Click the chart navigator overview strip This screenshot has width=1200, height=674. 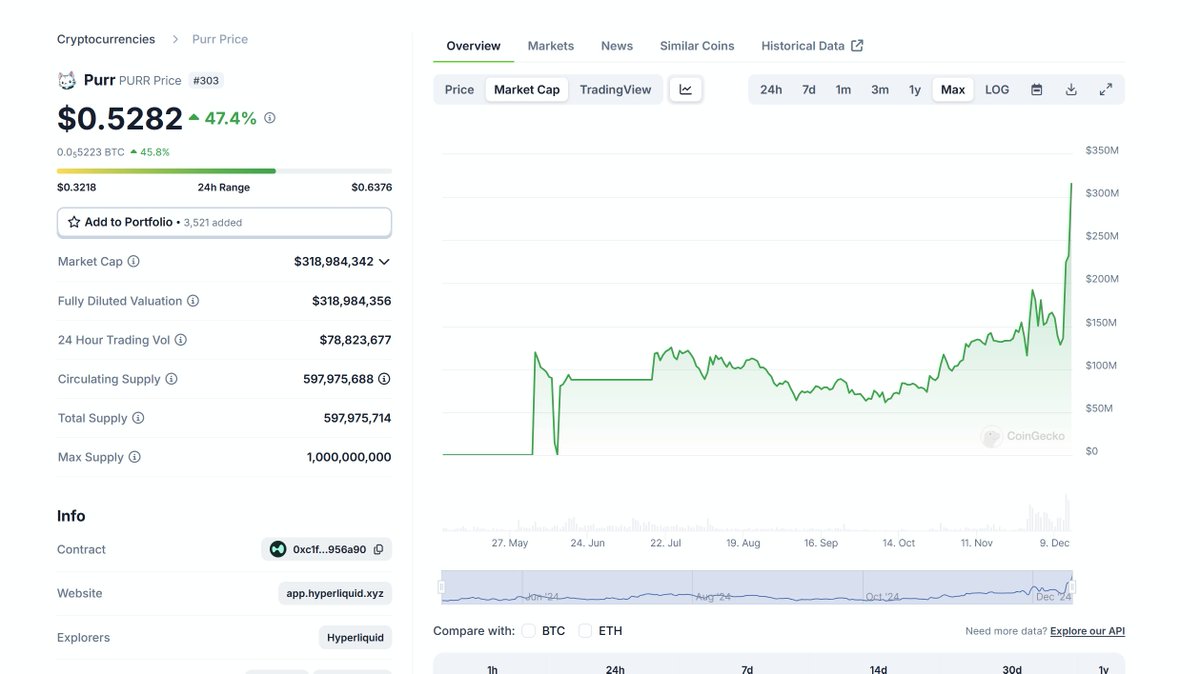click(757, 587)
